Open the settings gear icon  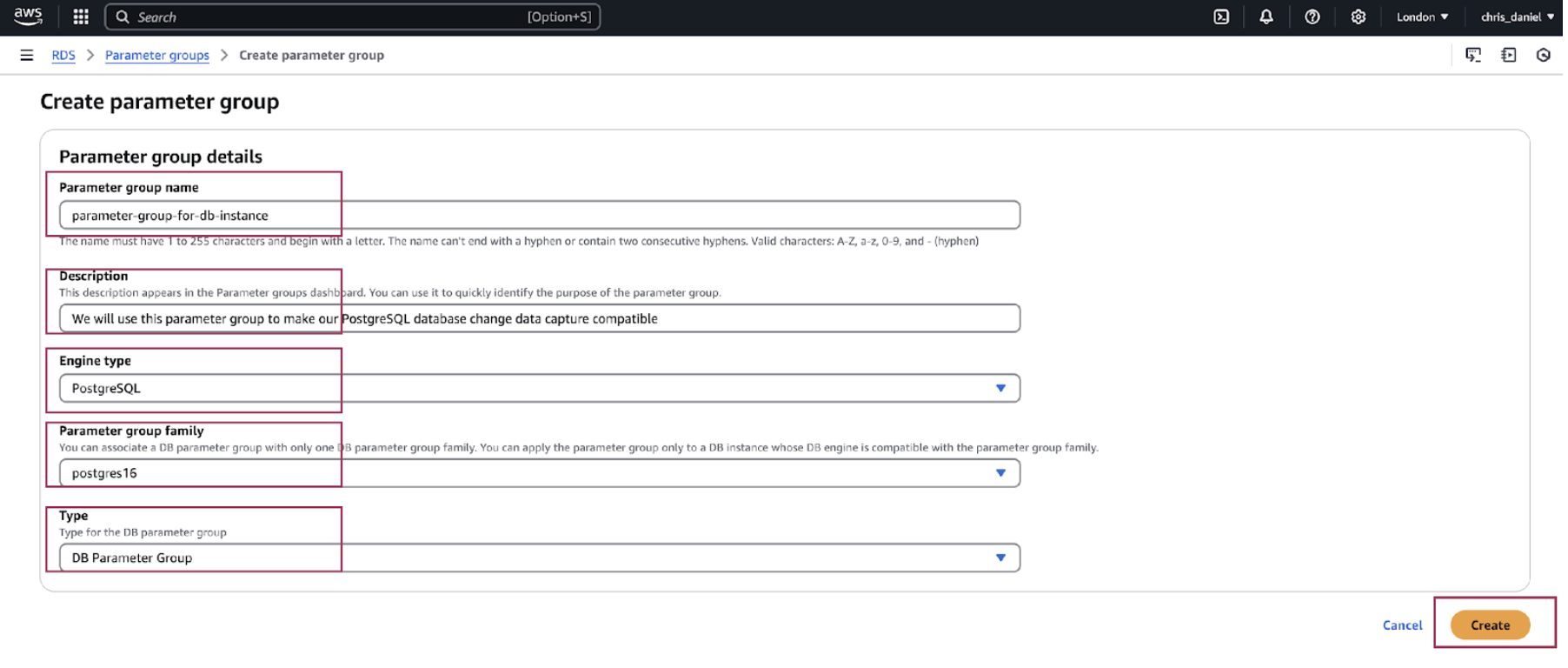[1359, 17]
